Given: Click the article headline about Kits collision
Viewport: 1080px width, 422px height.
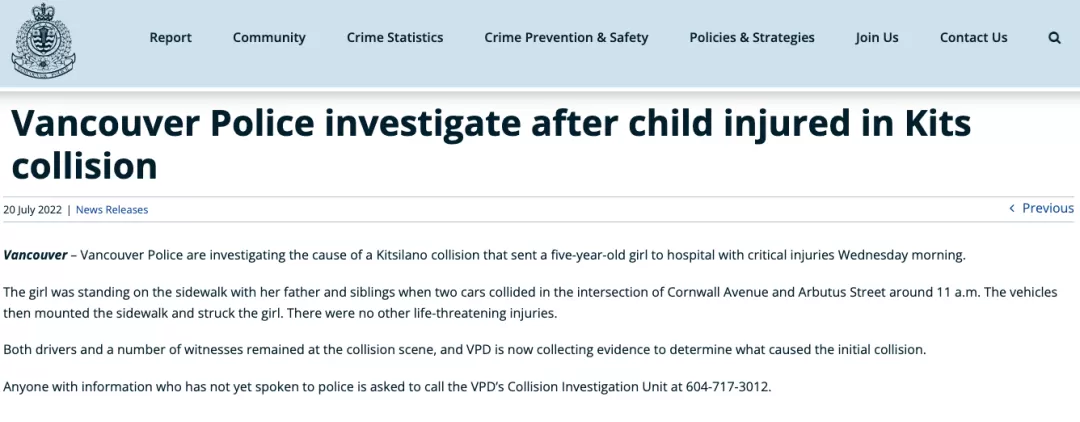Looking at the screenshot, I should [x=491, y=145].
